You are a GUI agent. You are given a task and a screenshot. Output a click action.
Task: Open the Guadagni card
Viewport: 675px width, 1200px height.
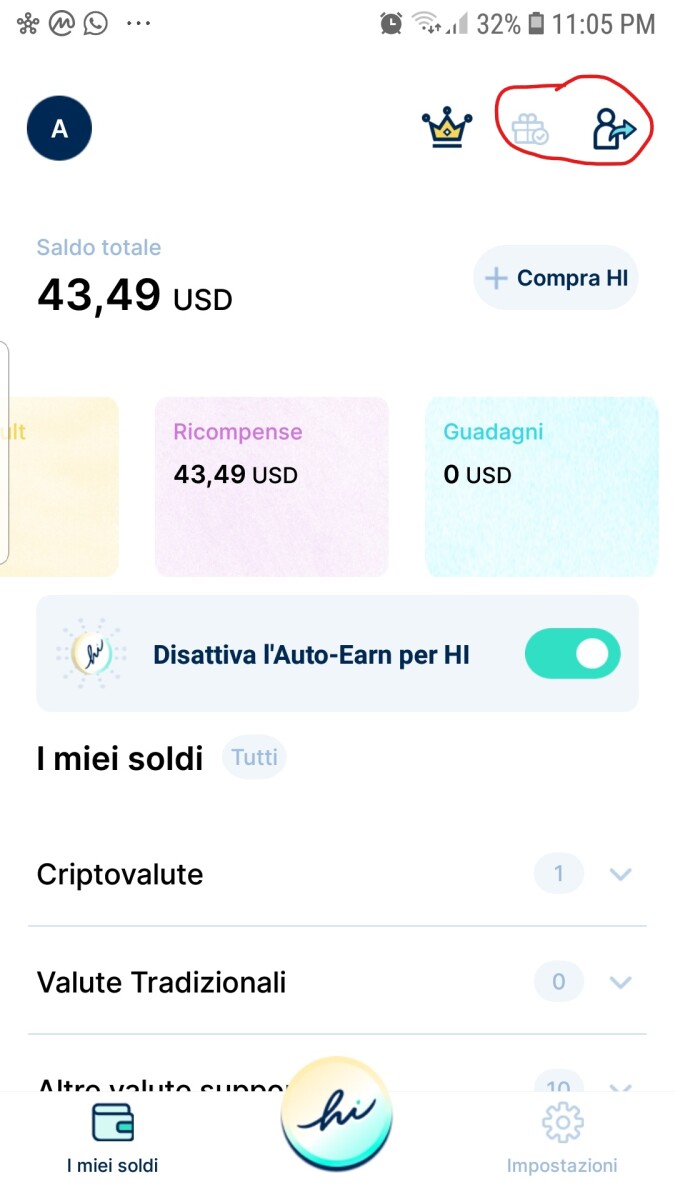(x=541, y=487)
